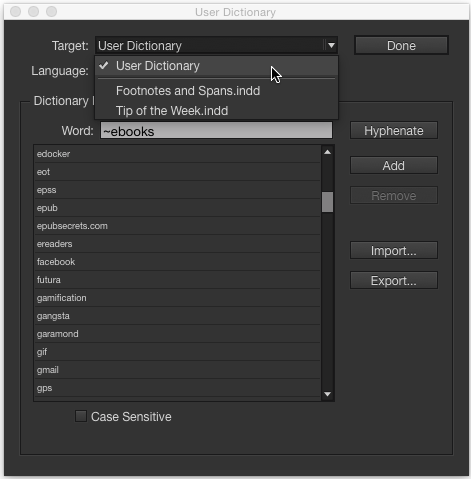The width and height of the screenshot is (471, 479).
Task: Select "gamification" in the word list
Action: [178, 298]
